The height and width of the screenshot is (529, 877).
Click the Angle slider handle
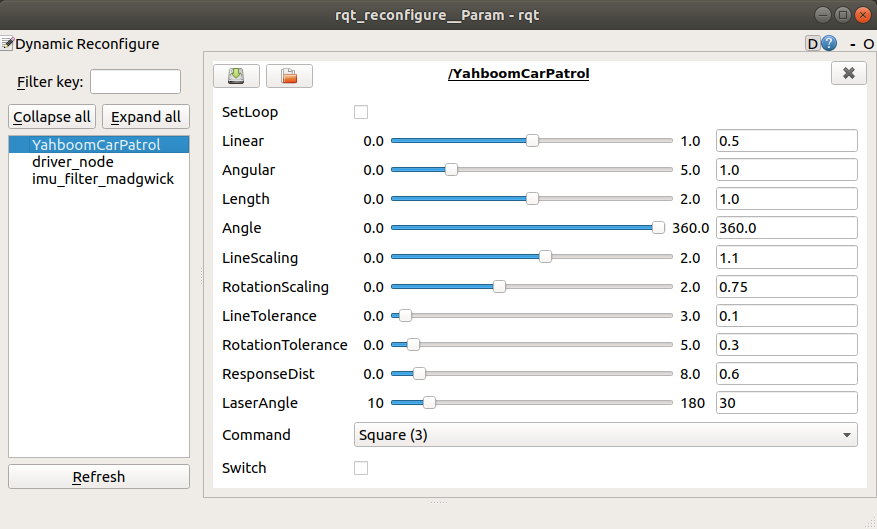658,228
